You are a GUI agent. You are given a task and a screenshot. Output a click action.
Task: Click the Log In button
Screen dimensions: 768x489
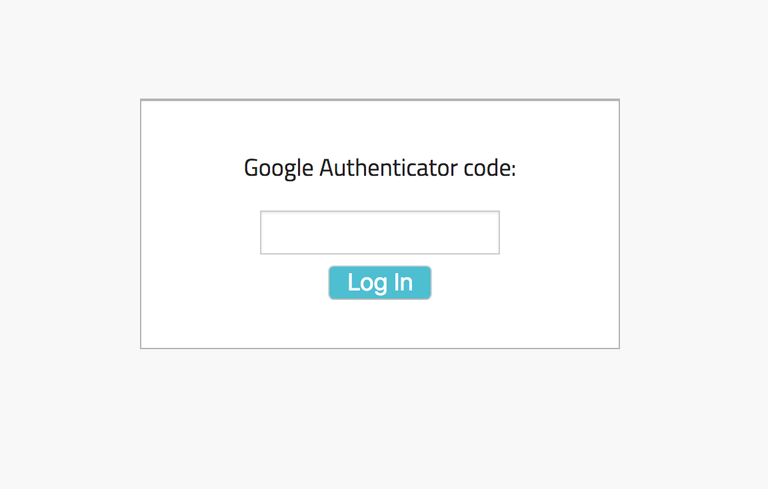point(380,283)
